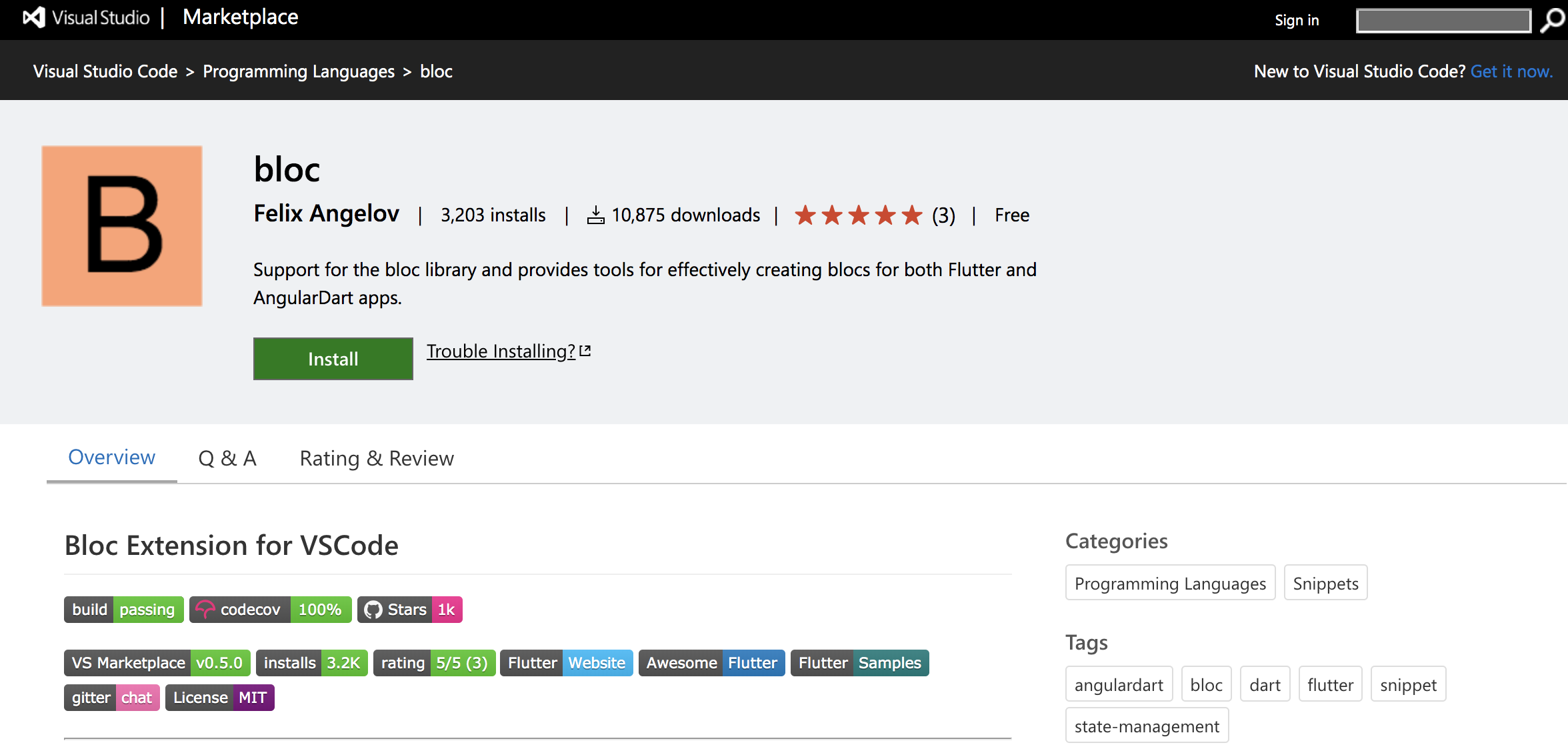This screenshot has height=747, width=1568.
Task: Click the codecov 100% badge
Action: (271, 610)
